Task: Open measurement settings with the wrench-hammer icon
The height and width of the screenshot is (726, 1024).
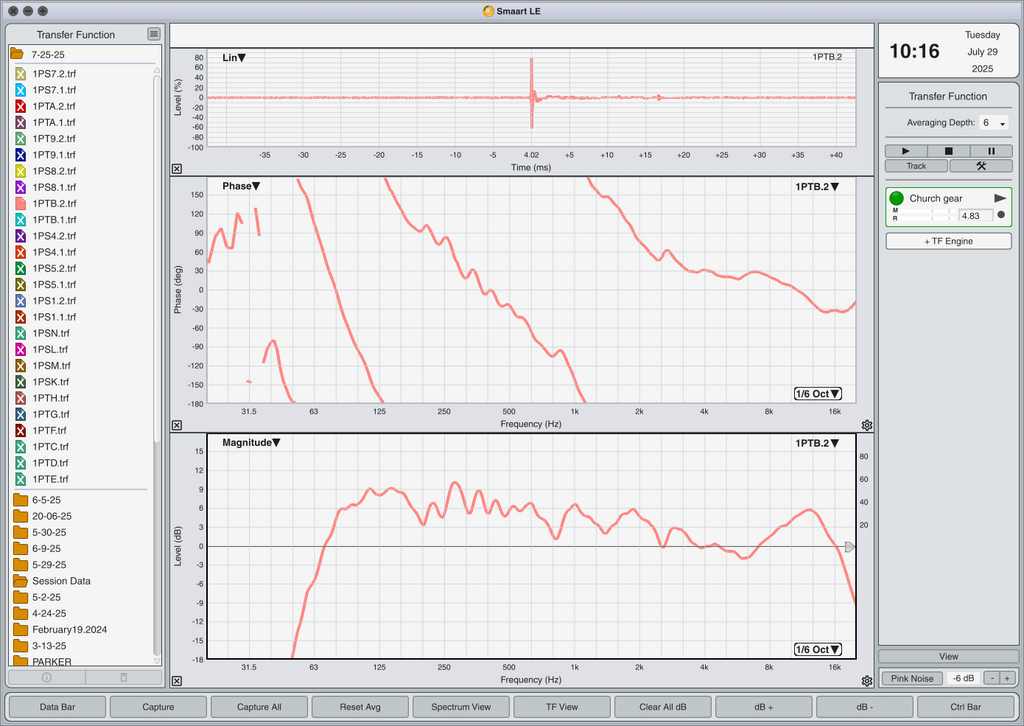Action: pos(981,166)
